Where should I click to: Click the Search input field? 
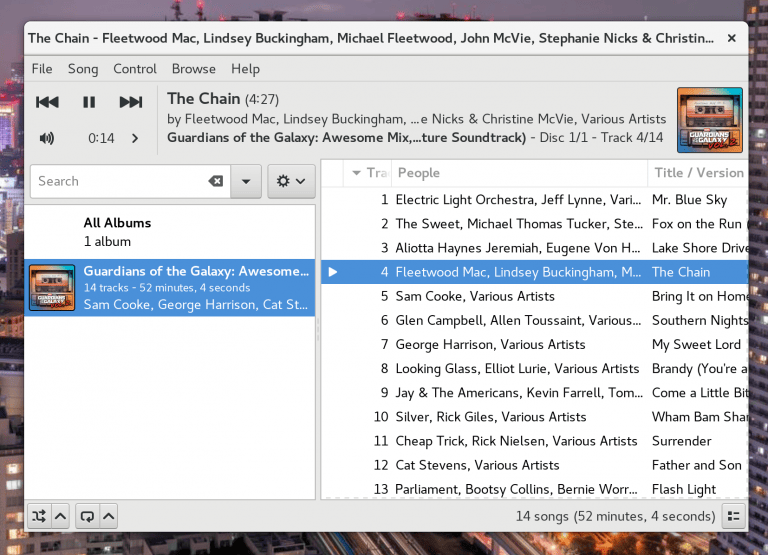120,181
